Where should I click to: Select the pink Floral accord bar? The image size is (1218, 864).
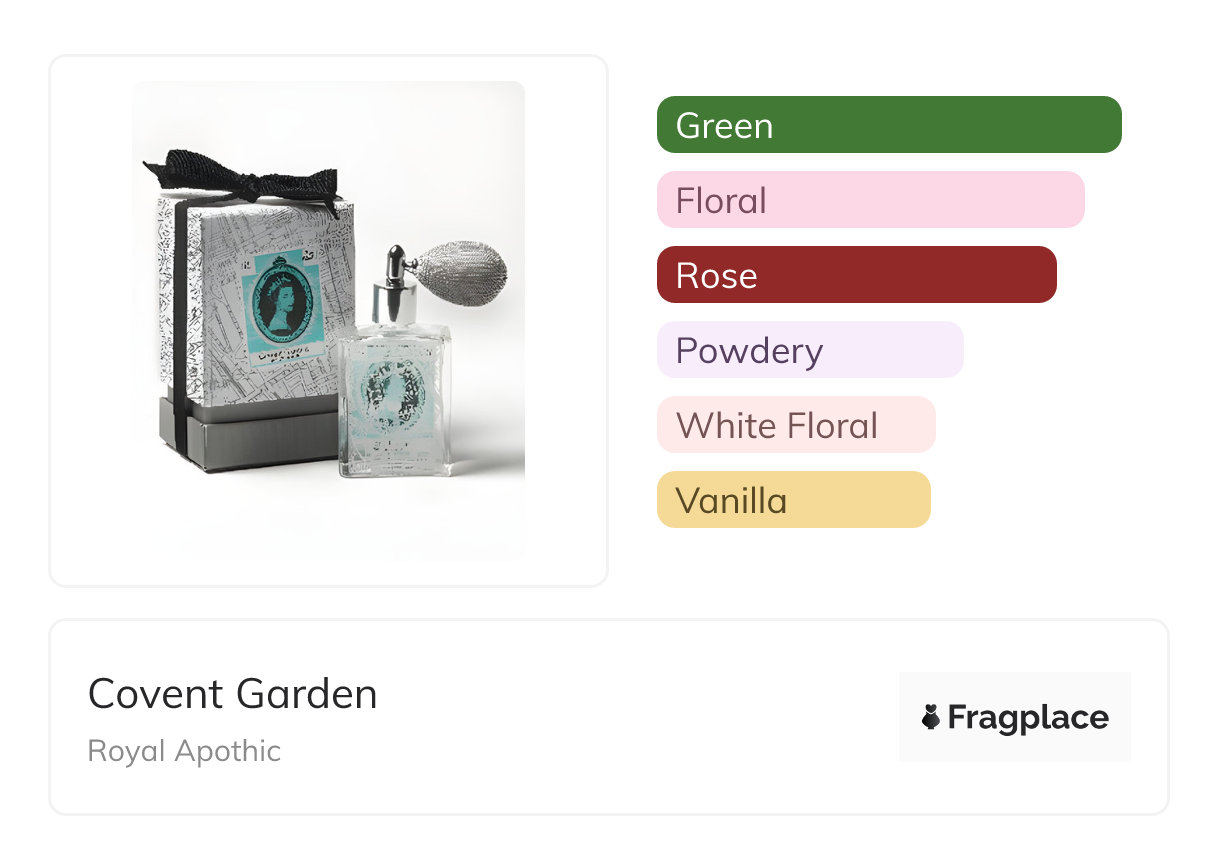[870, 200]
